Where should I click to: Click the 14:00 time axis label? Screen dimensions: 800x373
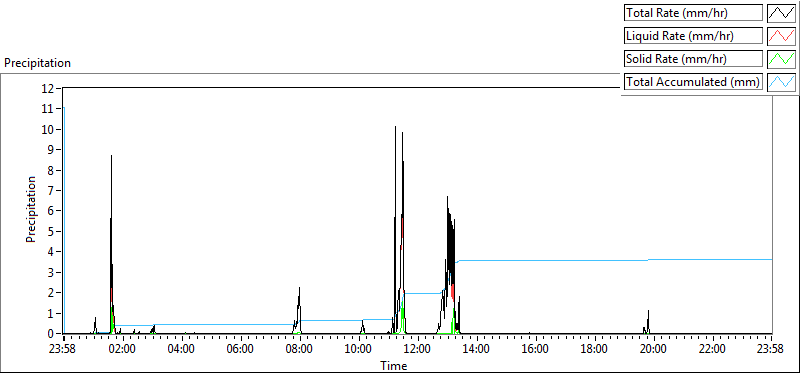tap(476, 350)
